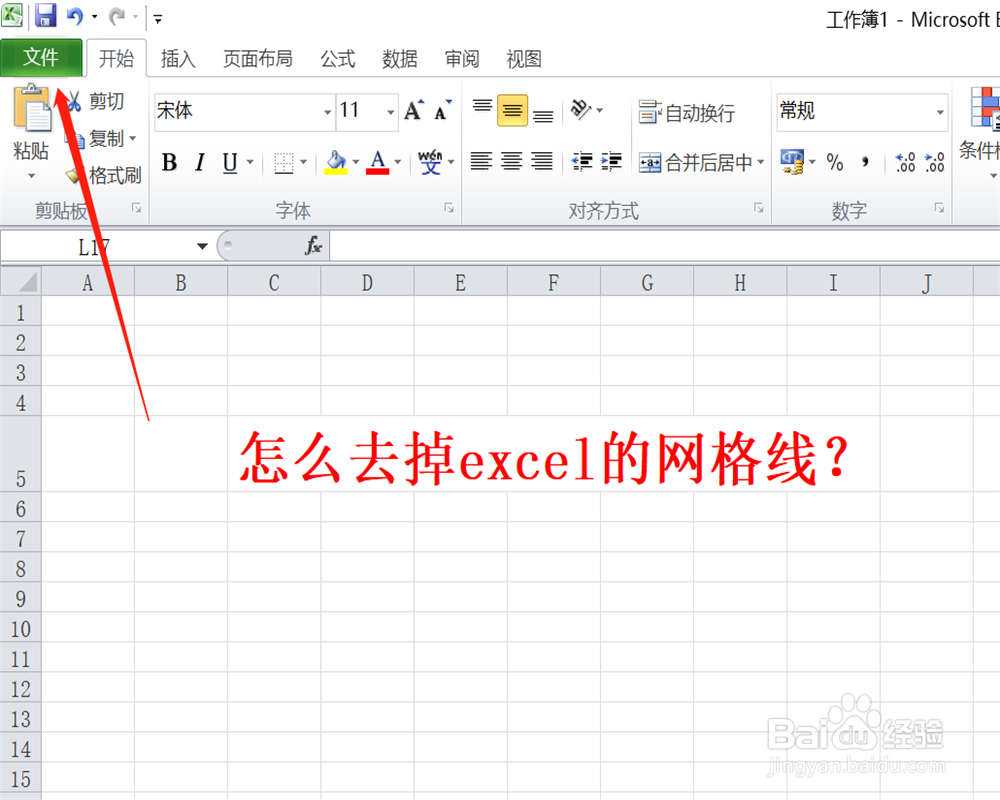The width and height of the screenshot is (1000, 800).
Task: Open the 剪贴板 dialog launcher
Action: pyautogui.click(x=136, y=208)
